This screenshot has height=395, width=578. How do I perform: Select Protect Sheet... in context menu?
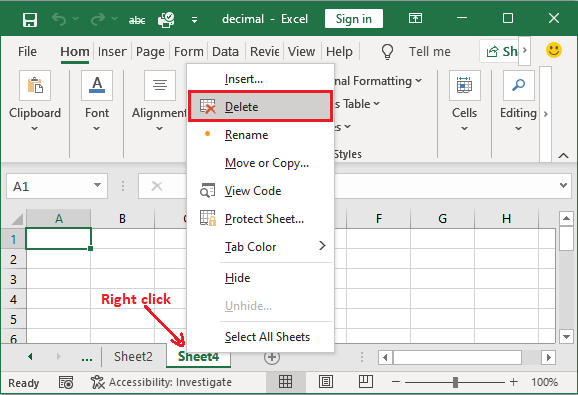click(x=260, y=219)
